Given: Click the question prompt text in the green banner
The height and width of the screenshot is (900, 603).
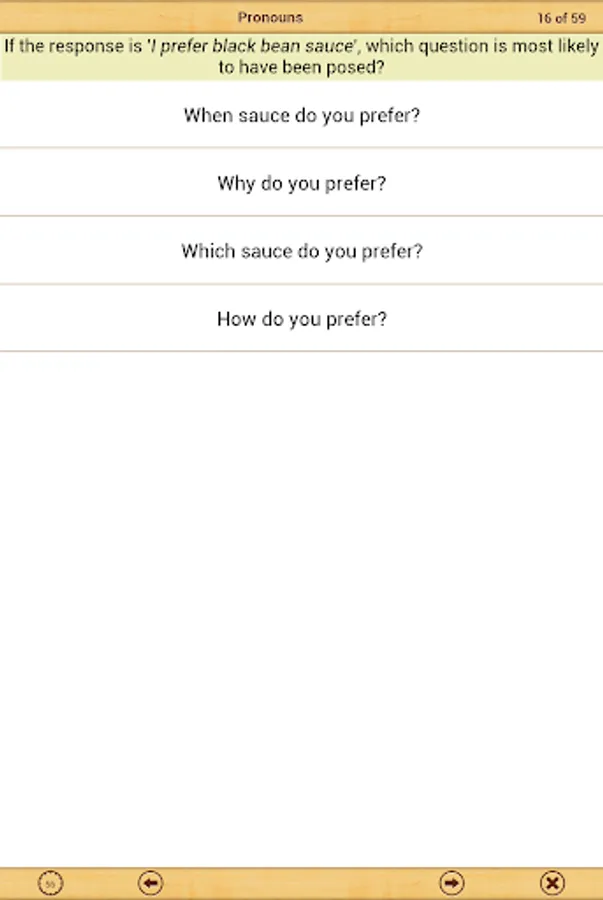Looking at the screenshot, I should [301, 56].
